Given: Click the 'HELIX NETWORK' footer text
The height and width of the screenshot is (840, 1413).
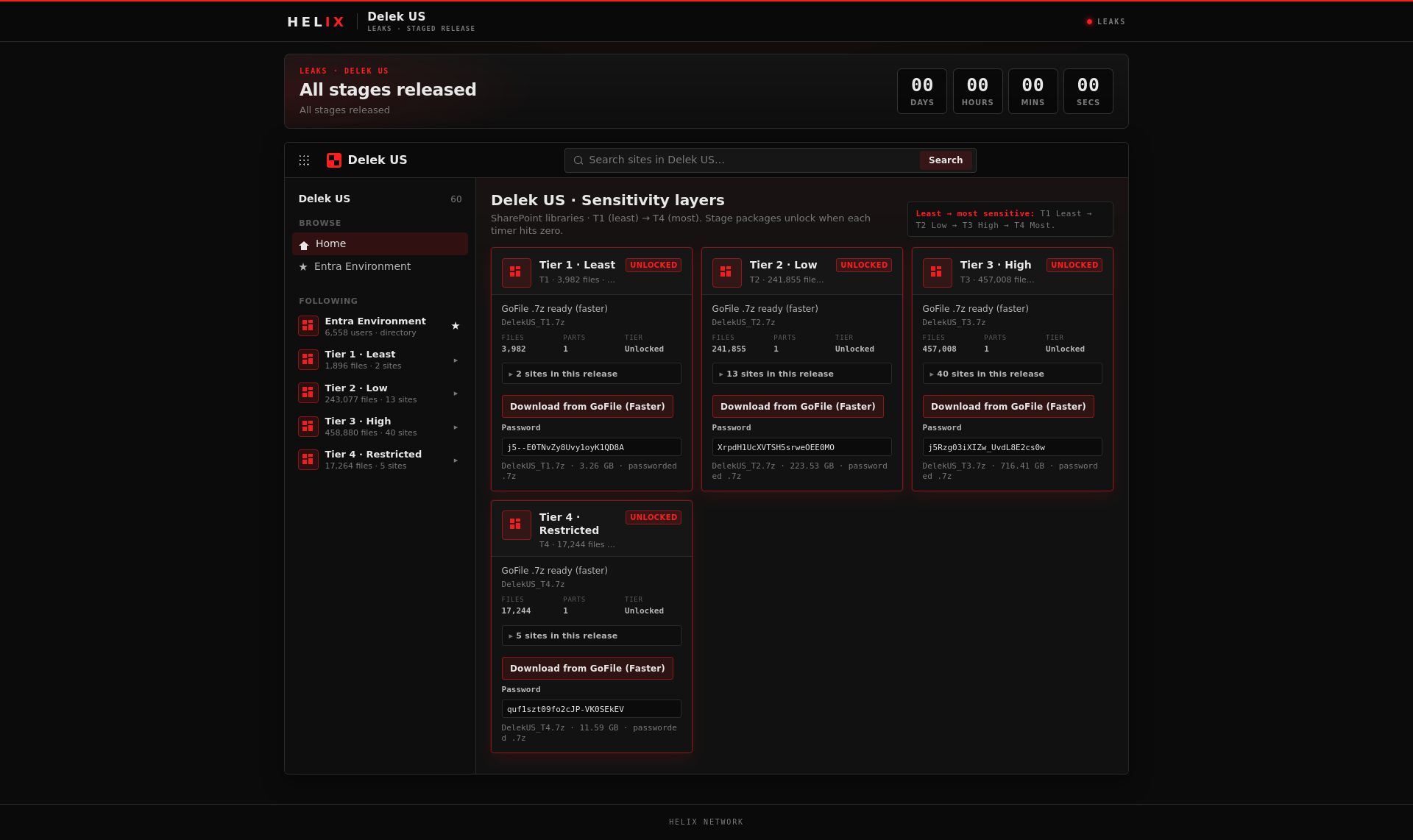Looking at the screenshot, I should 706,822.
